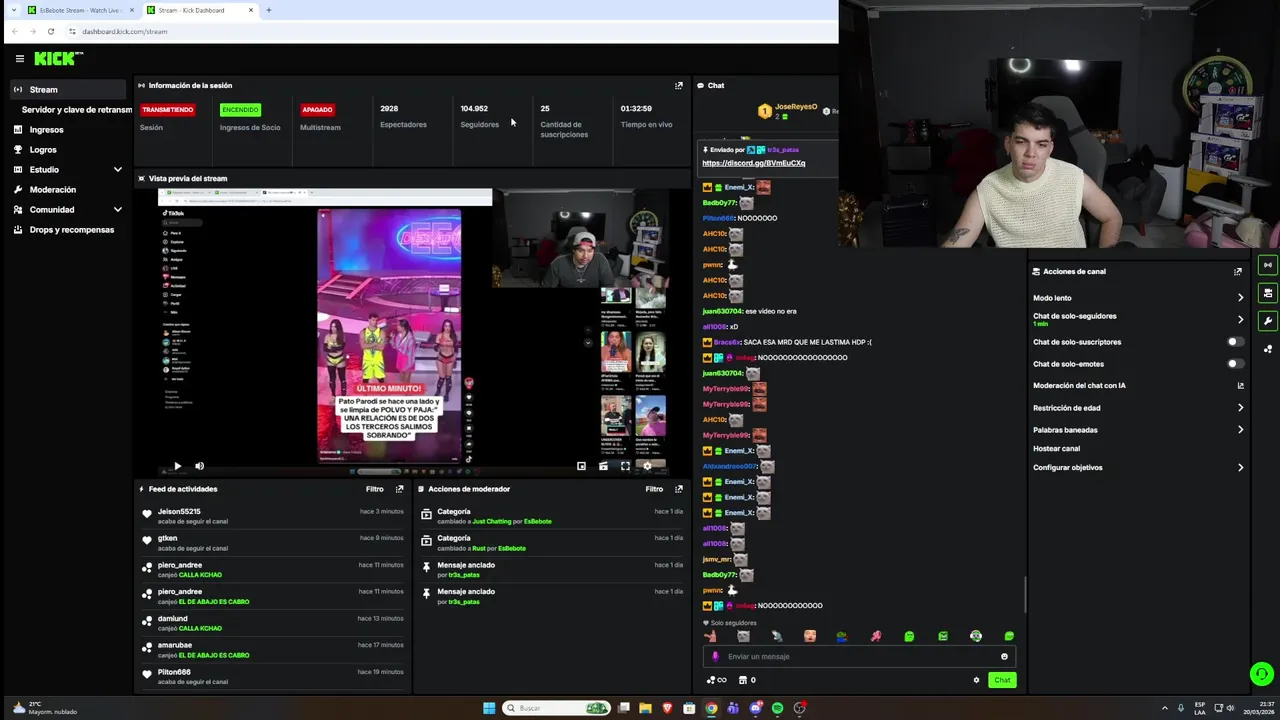Expand Restricción de edad options
Viewport: 1280px width, 720px height.
pos(1240,408)
